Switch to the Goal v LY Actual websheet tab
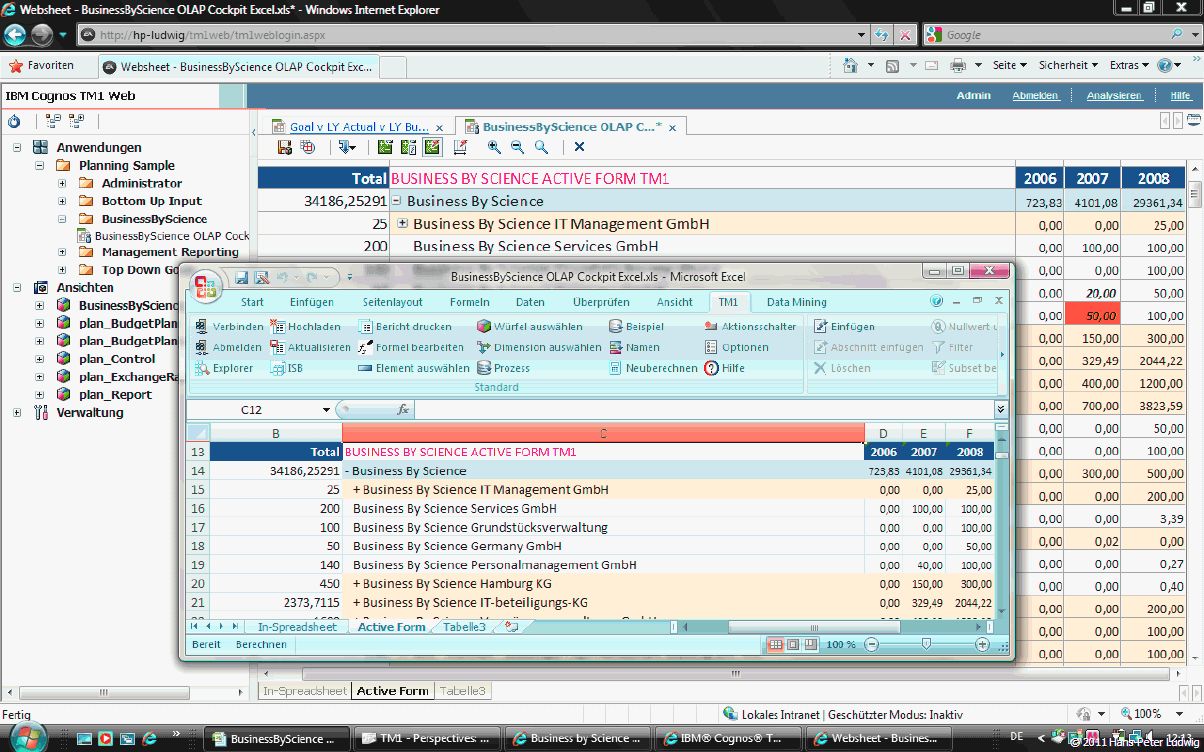The width and height of the screenshot is (1204, 752). (x=358, y=127)
